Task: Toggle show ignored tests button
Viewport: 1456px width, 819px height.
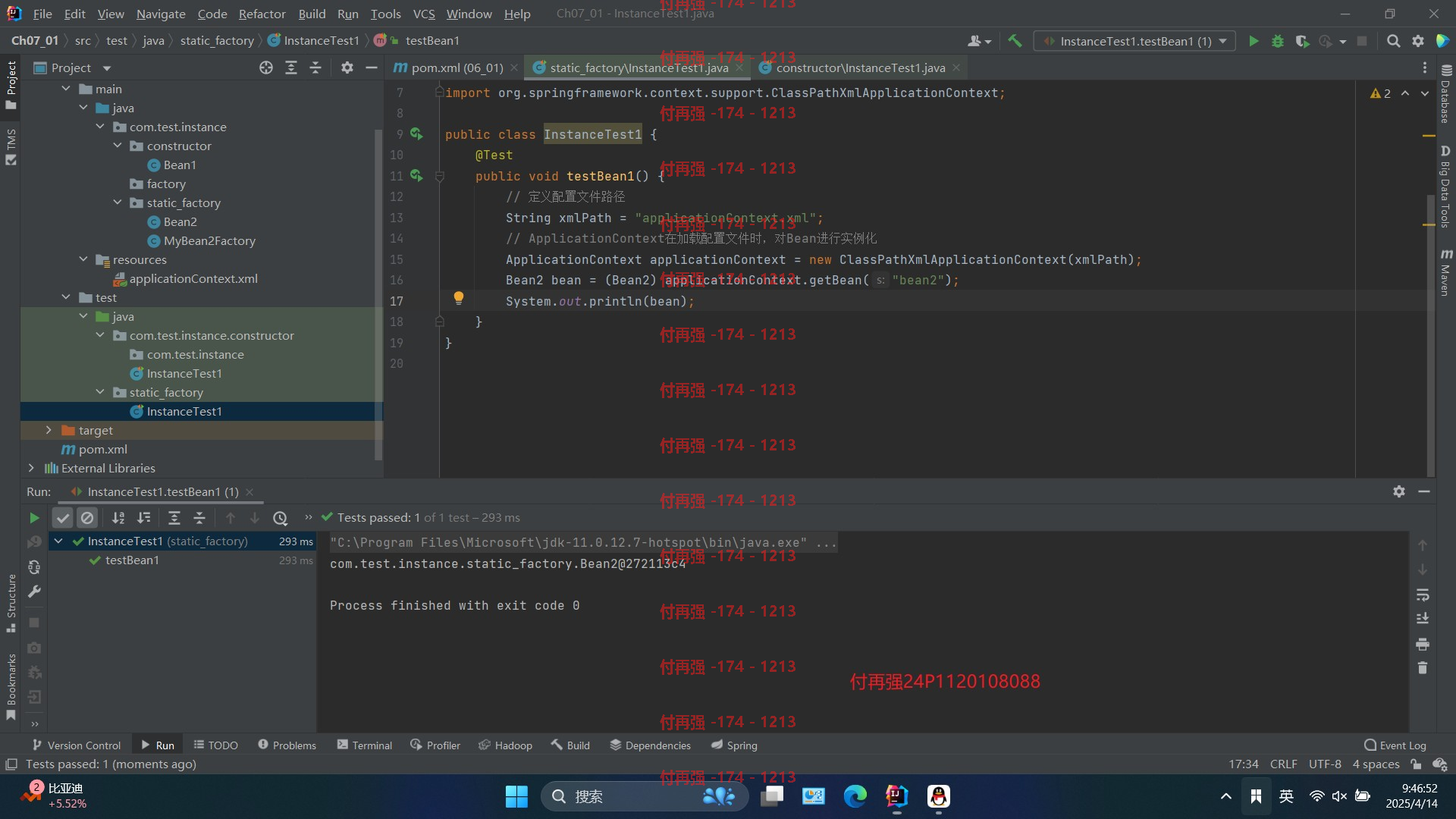Action: click(x=88, y=518)
